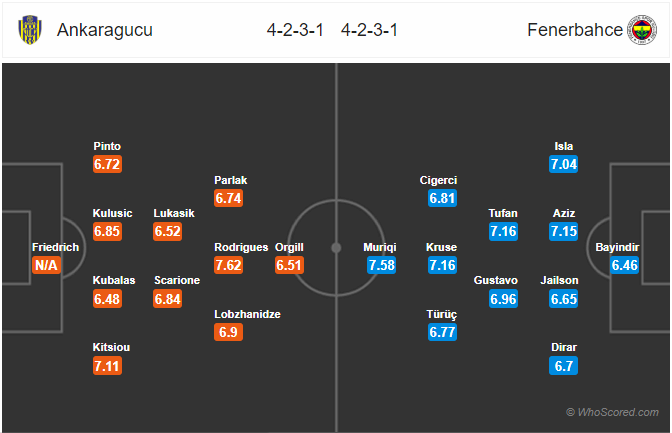Select Rodrigues' 7.62 rating badge

click(228, 265)
